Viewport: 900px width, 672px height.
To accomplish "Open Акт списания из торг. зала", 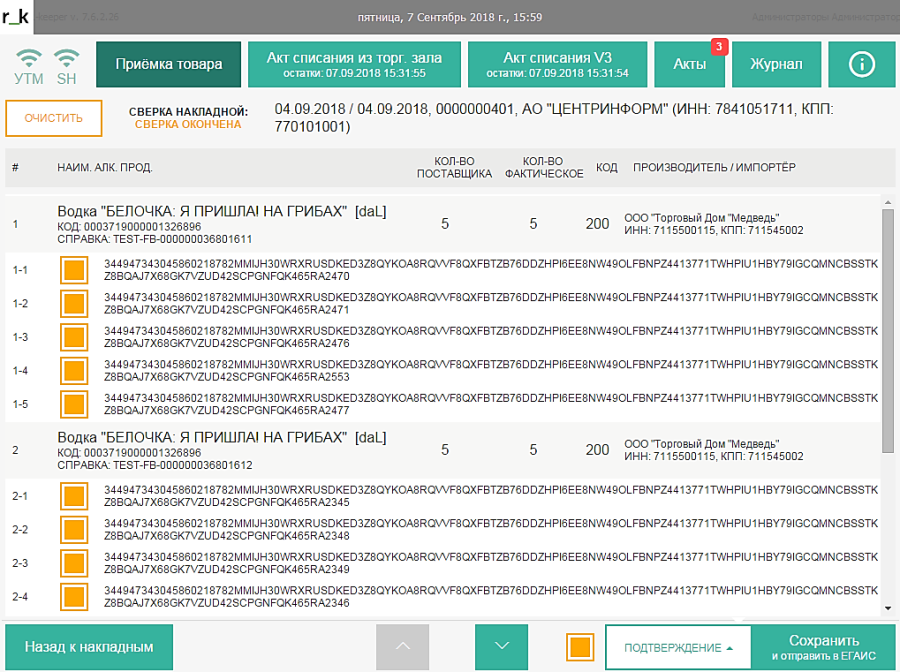I will click(x=353, y=64).
